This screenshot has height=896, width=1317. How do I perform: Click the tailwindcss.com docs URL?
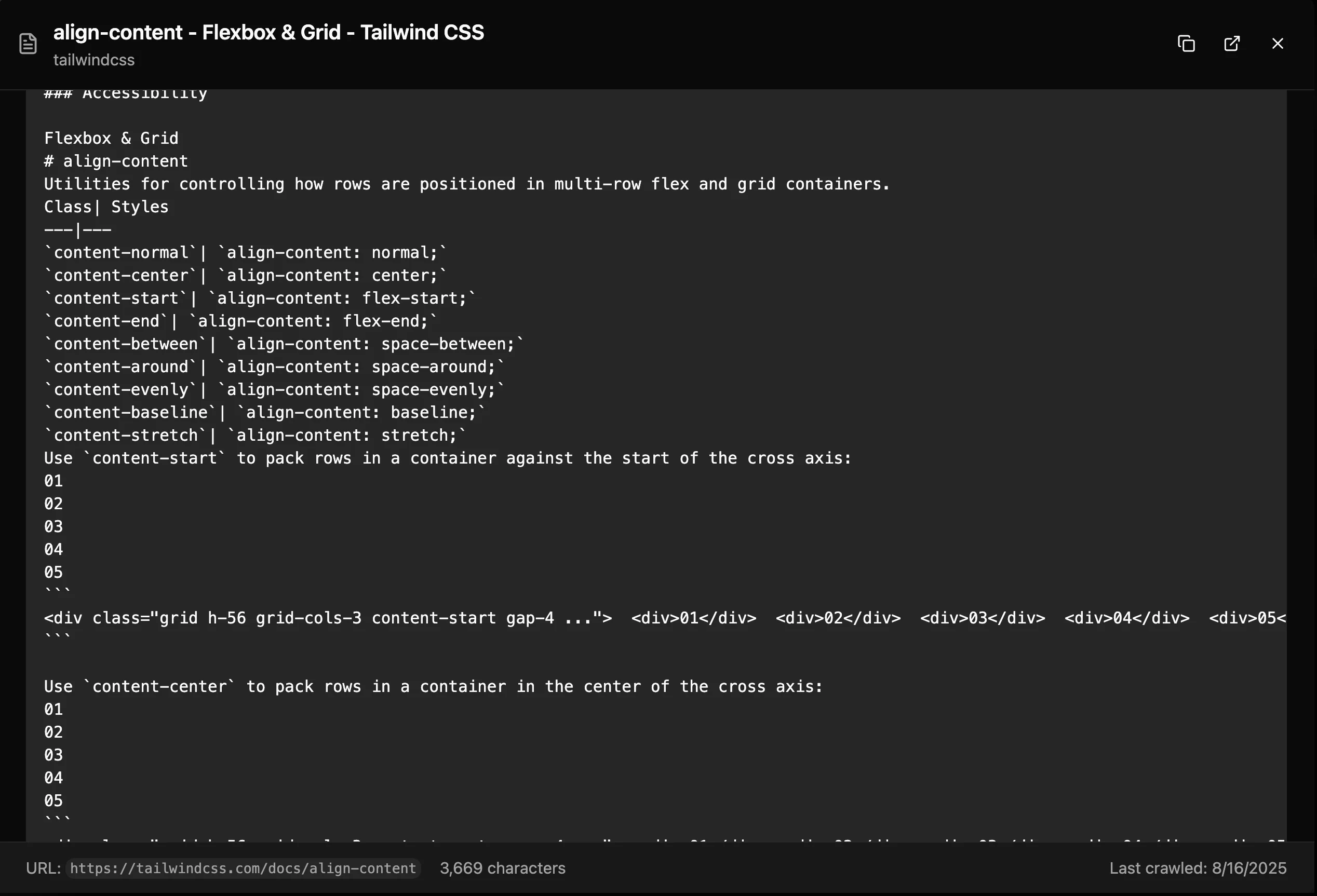pyautogui.click(x=243, y=868)
